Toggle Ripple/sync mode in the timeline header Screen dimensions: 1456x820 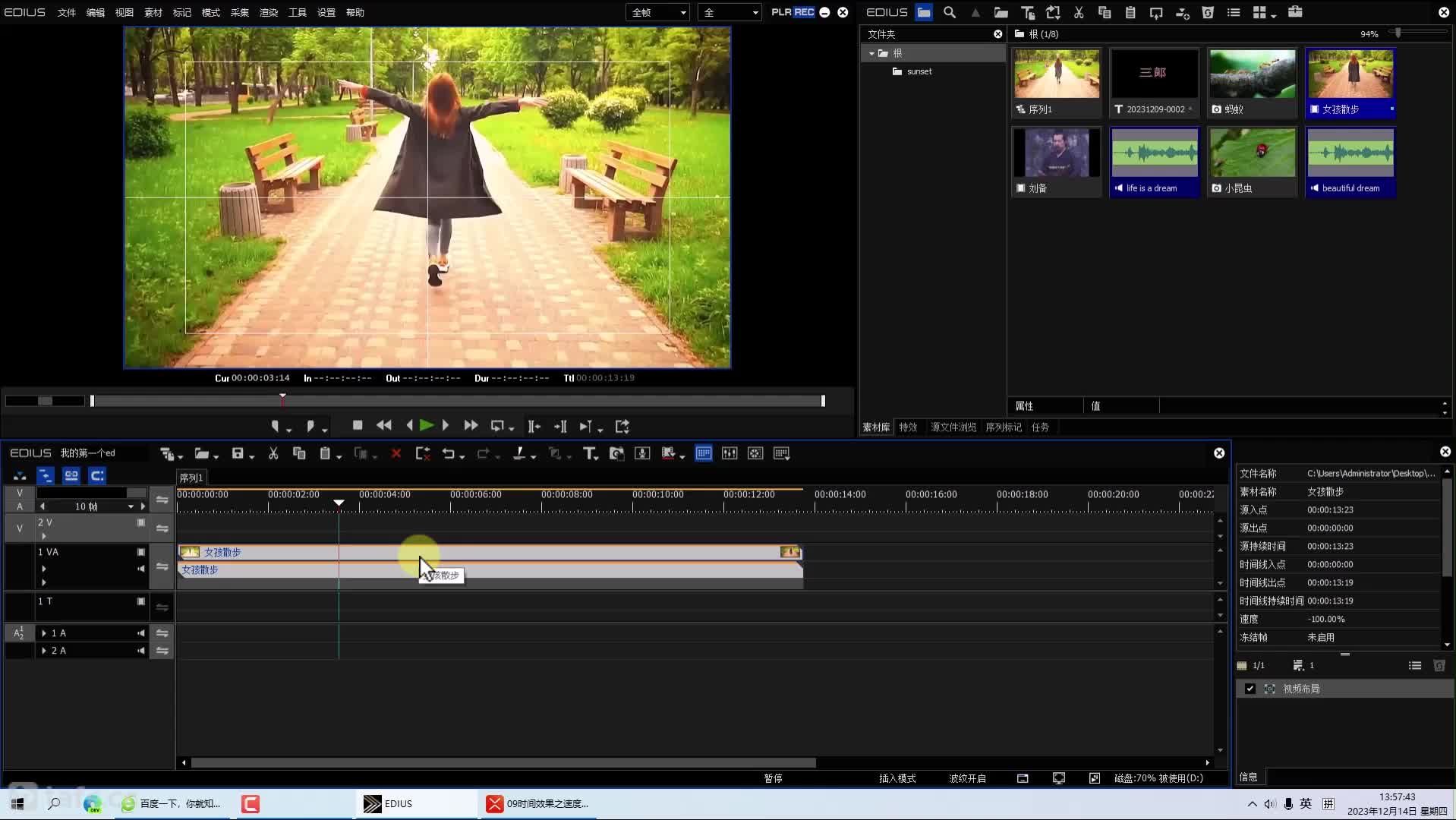click(x=46, y=476)
